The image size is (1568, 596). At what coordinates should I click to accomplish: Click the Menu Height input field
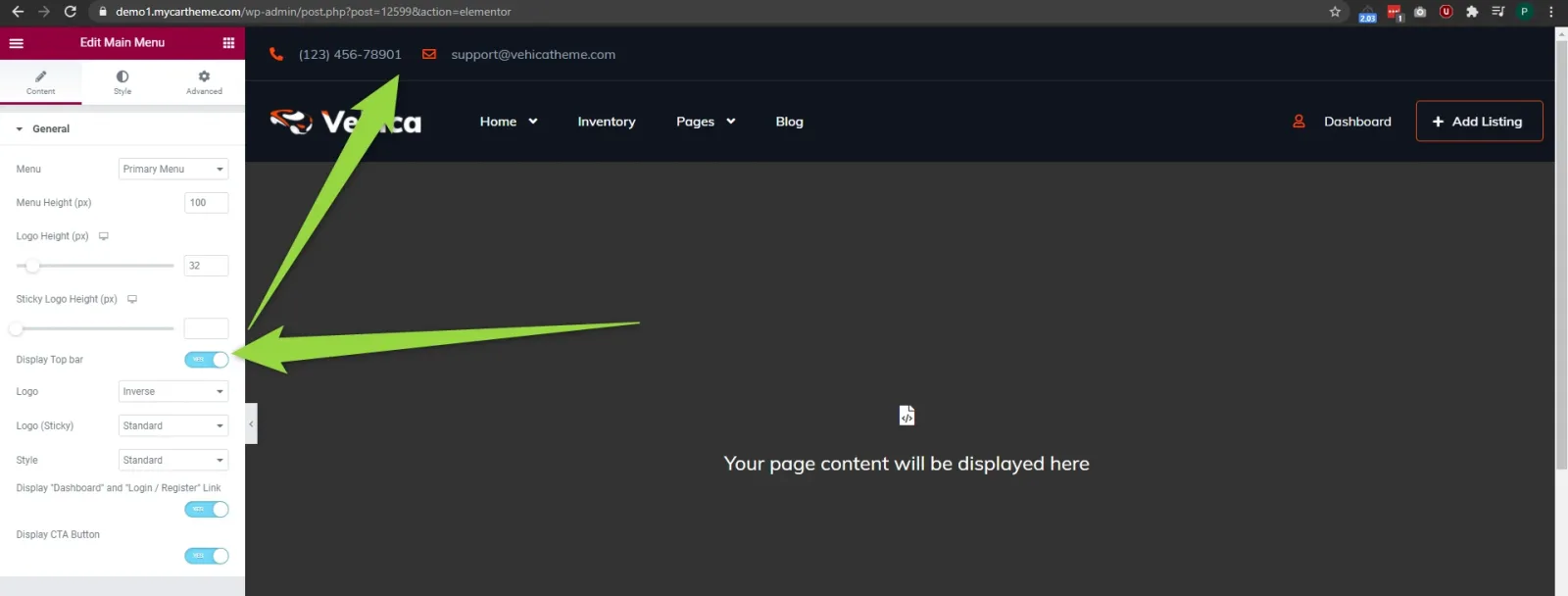[206, 203]
